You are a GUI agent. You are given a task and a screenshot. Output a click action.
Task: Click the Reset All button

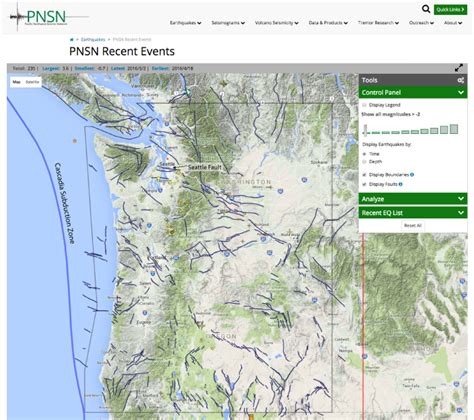pyautogui.click(x=413, y=226)
